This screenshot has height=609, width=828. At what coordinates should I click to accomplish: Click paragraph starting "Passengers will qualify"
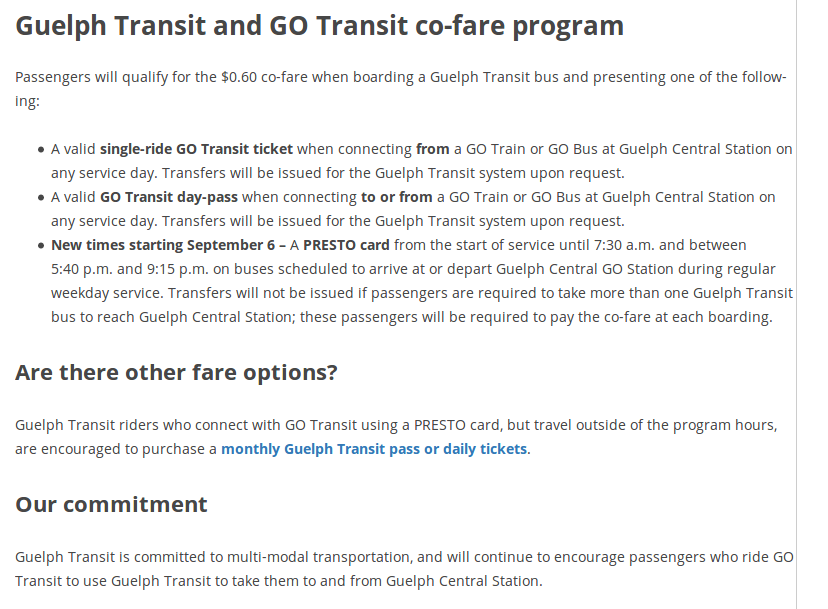400,90
